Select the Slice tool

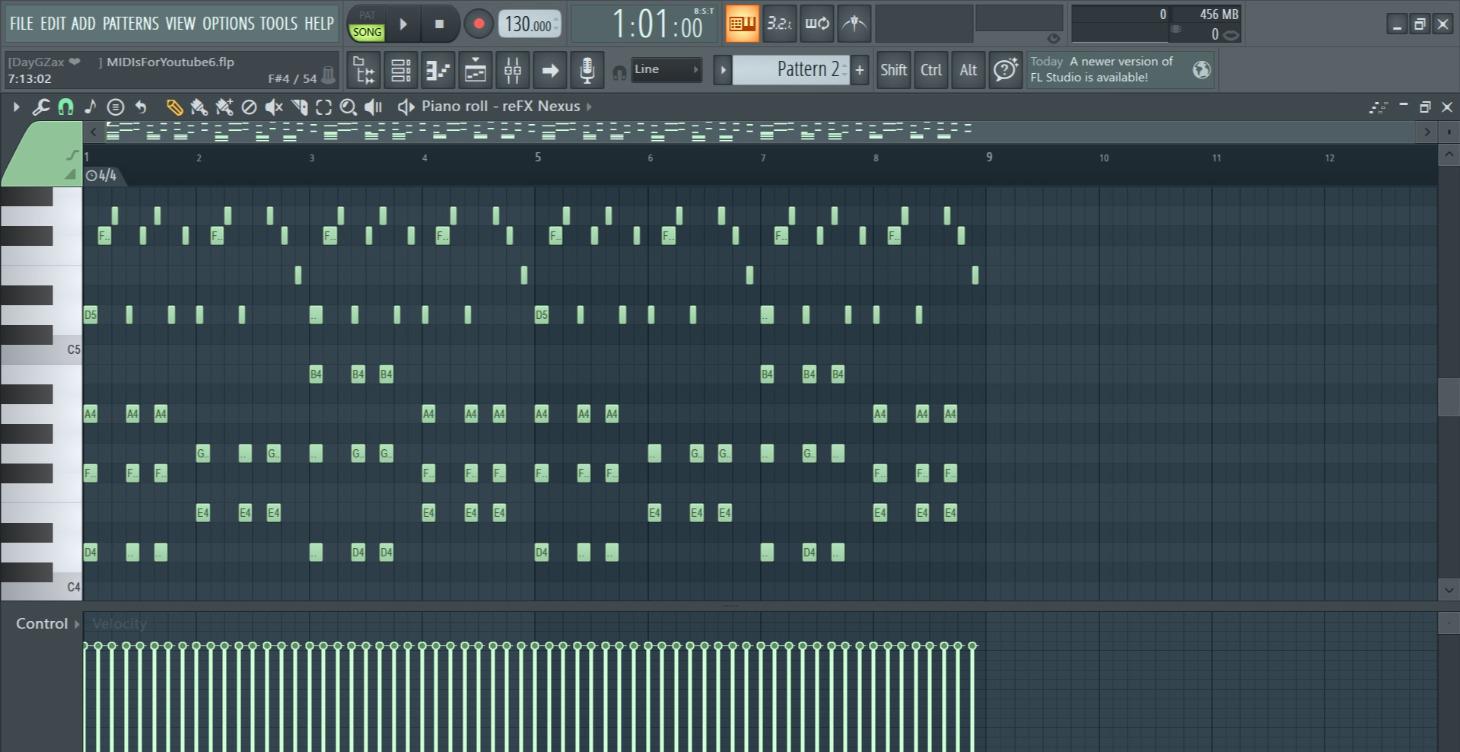click(x=299, y=107)
